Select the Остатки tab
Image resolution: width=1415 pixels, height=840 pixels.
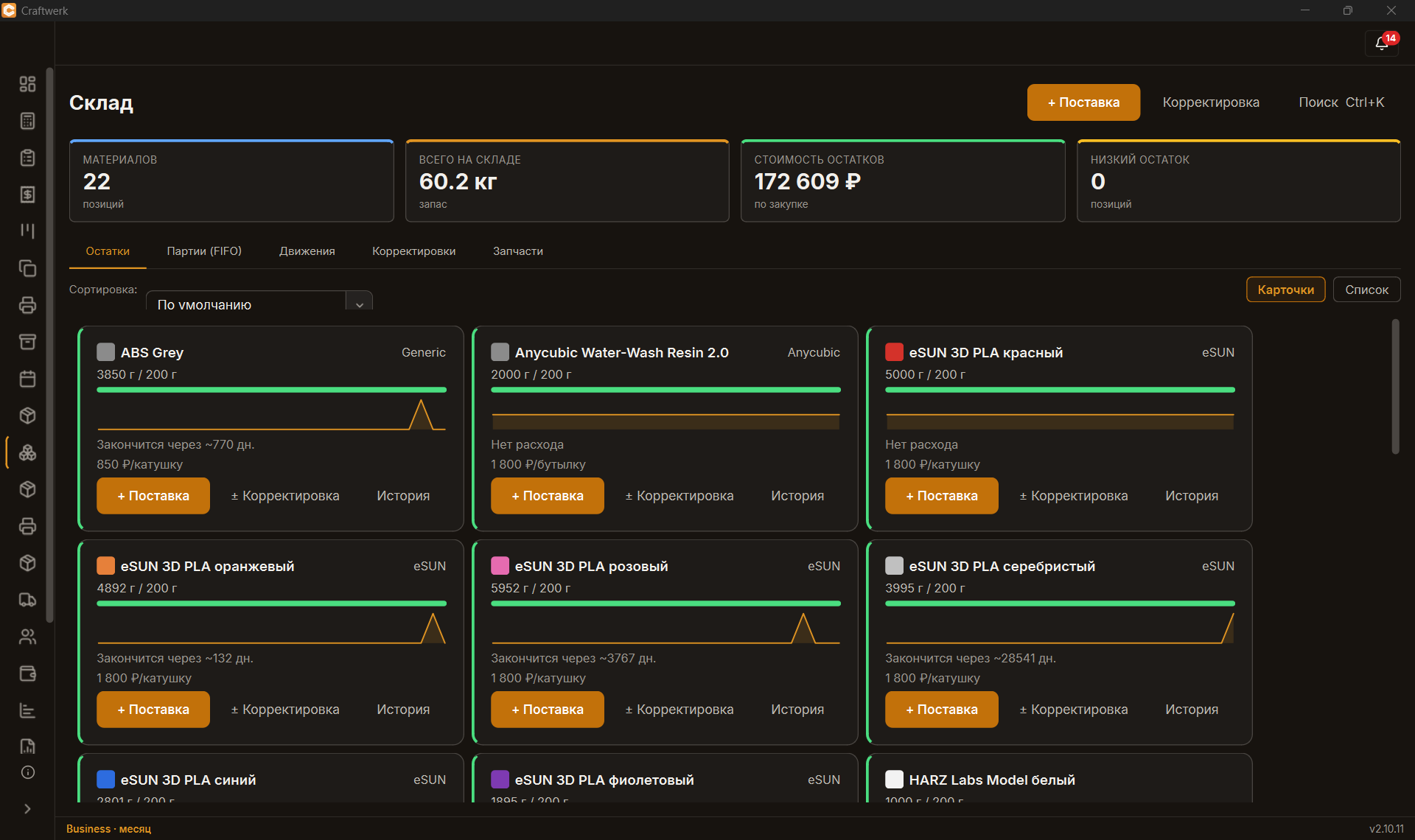point(108,251)
